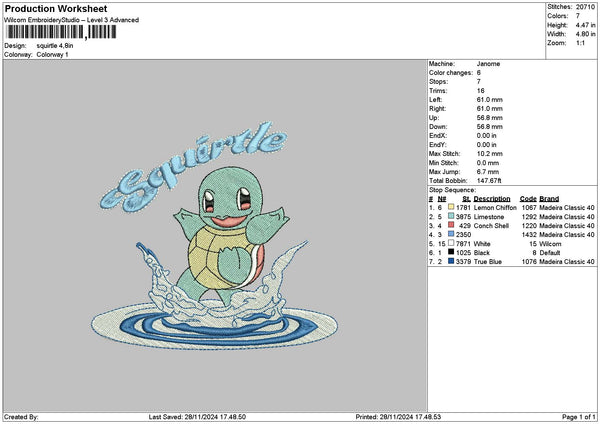This screenshot has height=424, width=600.
Task: Click the 2350 light blue color swatch
Action: [x=451, y=234]
